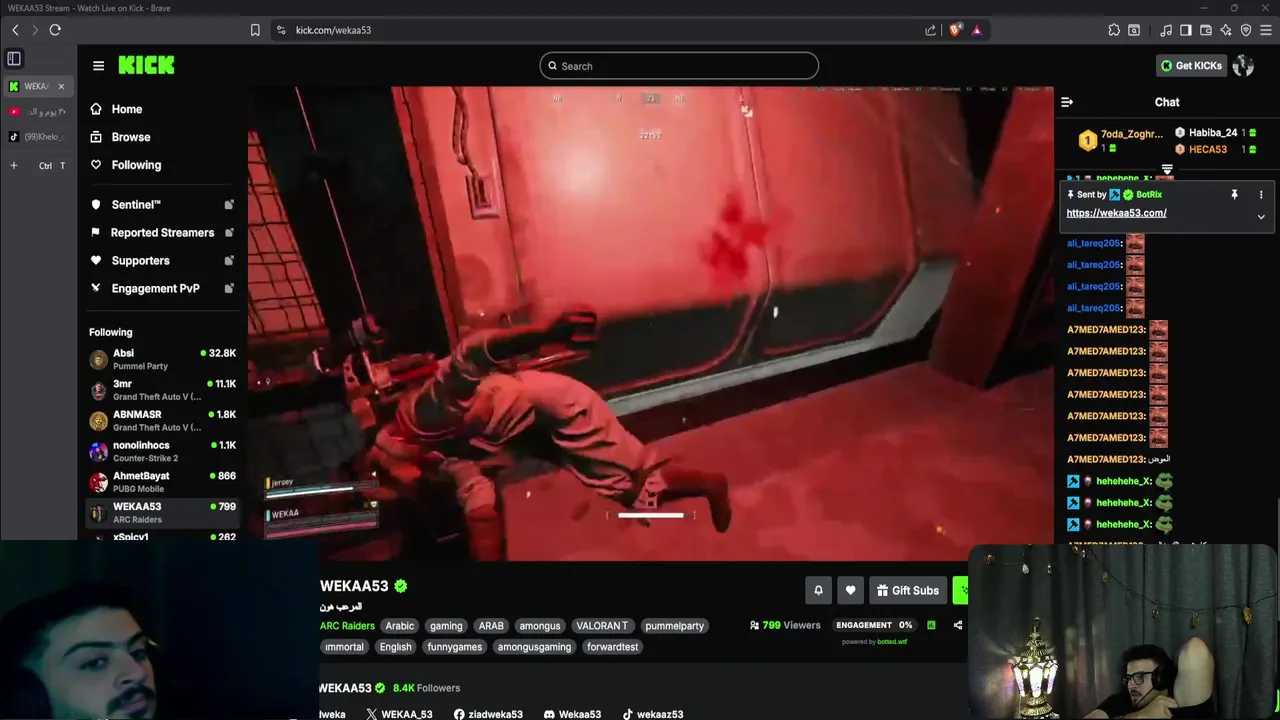Image resolution: width=1280 pixels, height=720 pixels.
Task: Open Supporters sidebar item
Action: [163, 260]
